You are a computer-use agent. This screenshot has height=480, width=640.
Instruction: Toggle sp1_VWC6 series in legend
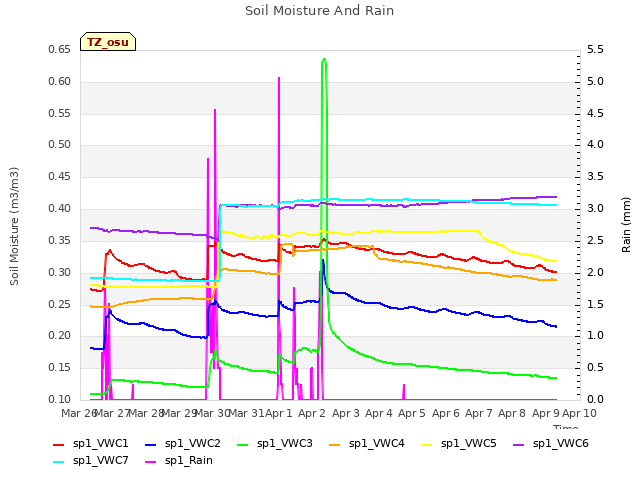(551, 444)
